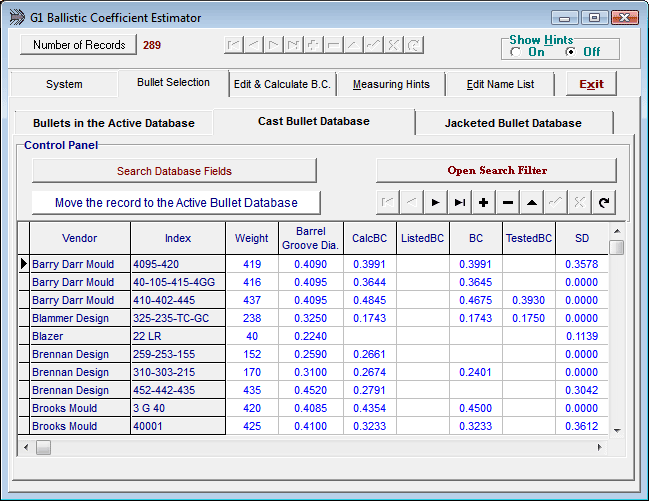Select Show Hints Off radio button

coord(570,52)
